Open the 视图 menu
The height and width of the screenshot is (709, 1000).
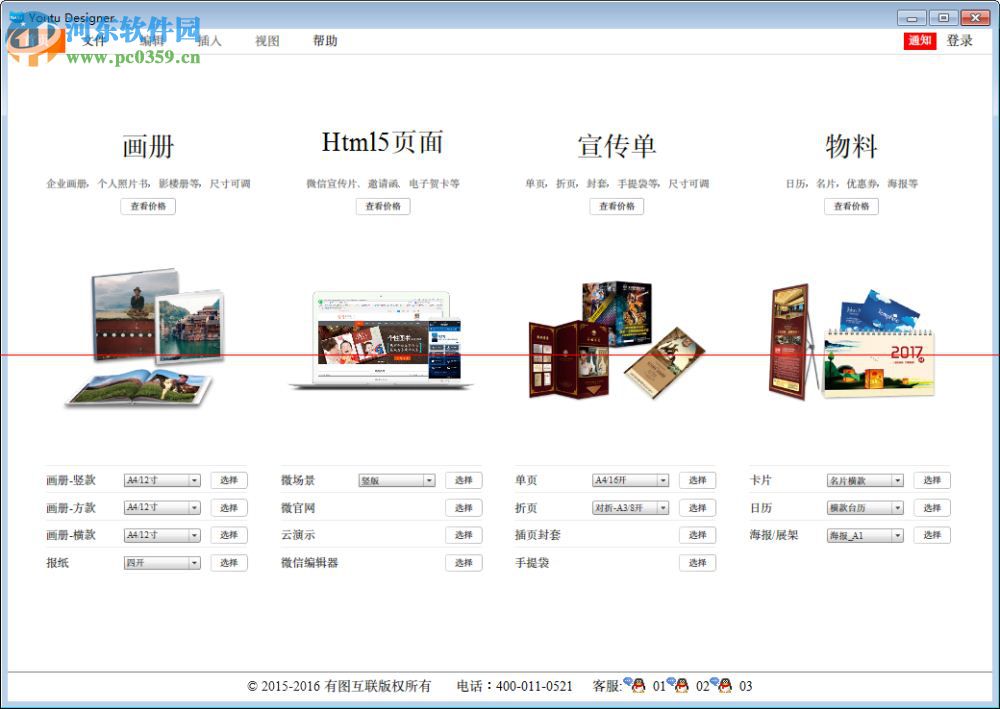point(265,41)
